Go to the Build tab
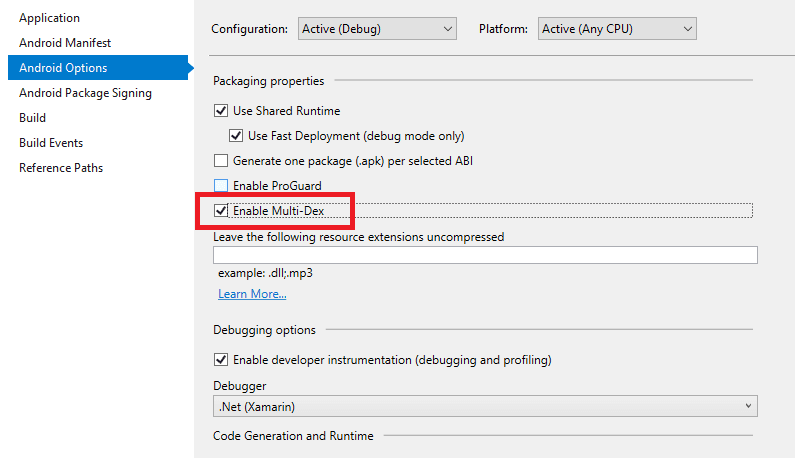Viewport: 795px width, 458px height. click(x=32, y=118)
